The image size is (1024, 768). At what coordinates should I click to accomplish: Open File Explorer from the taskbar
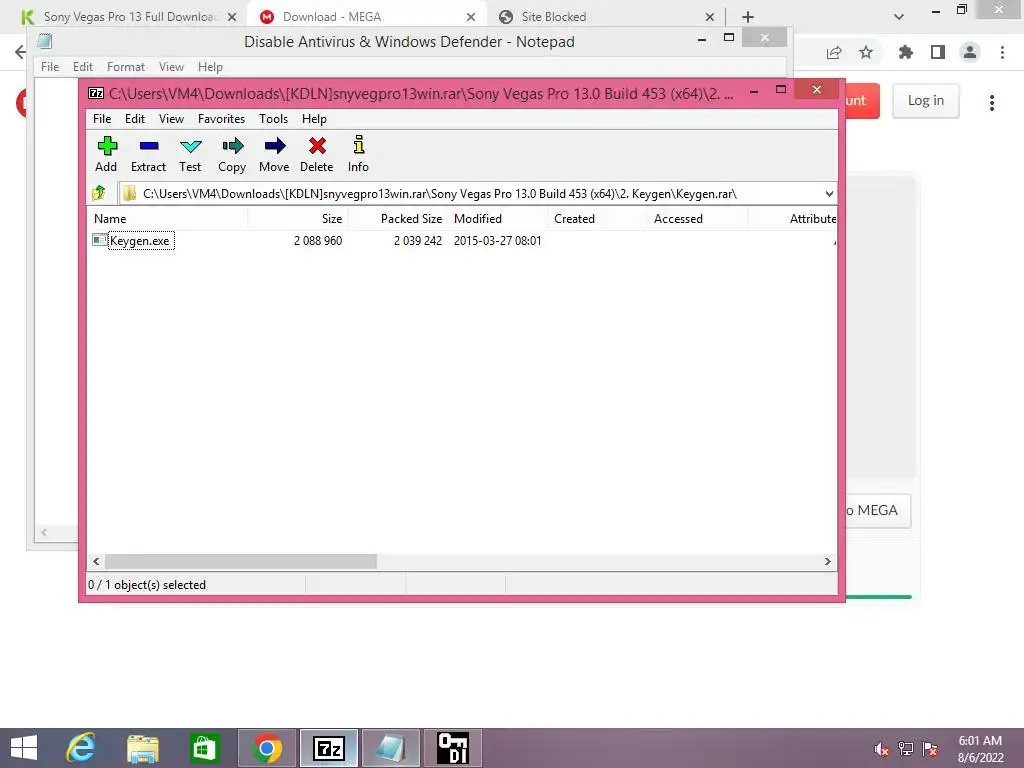tap(142, 748)
